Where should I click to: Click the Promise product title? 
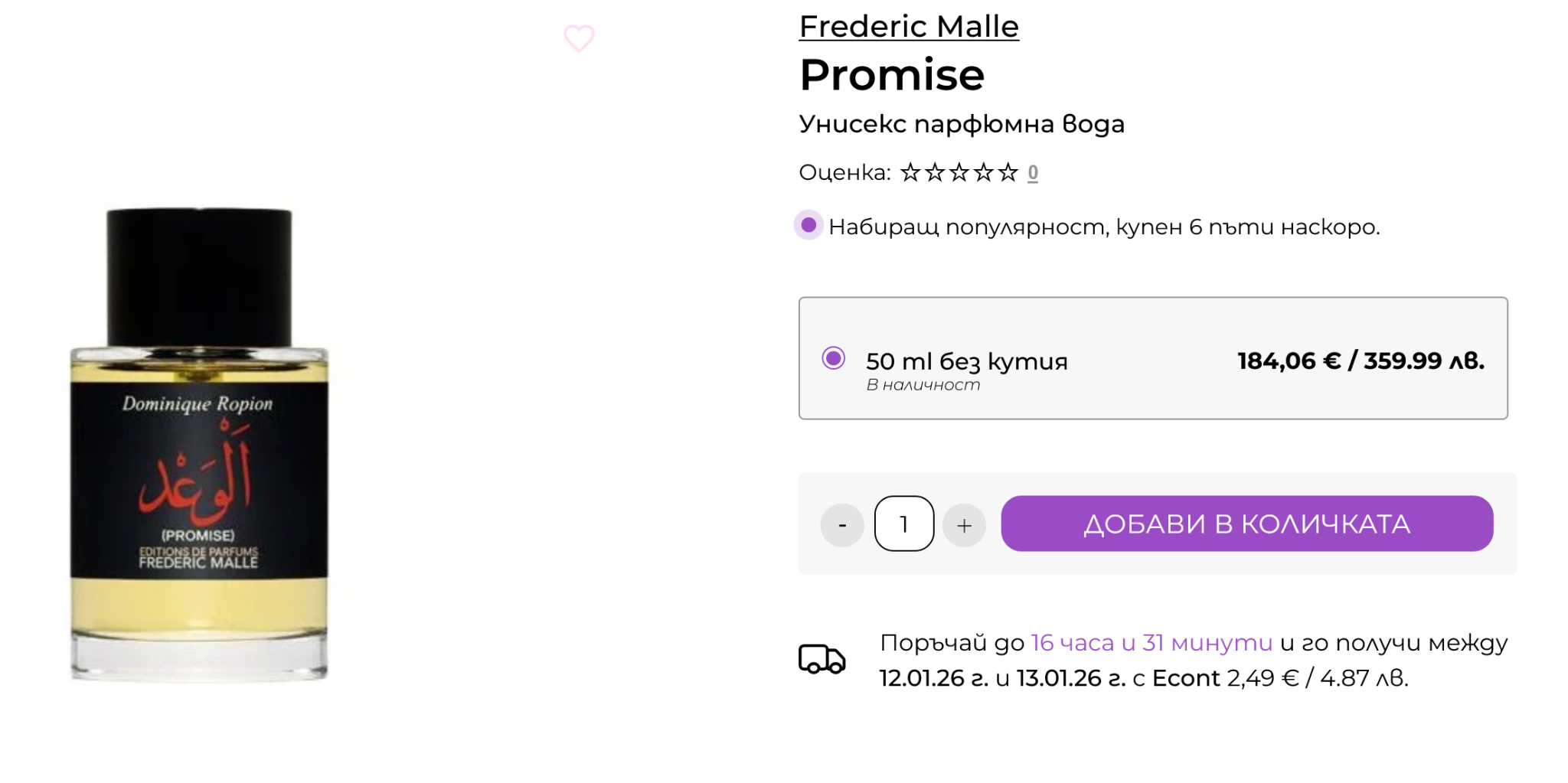[x=892, y=75]
